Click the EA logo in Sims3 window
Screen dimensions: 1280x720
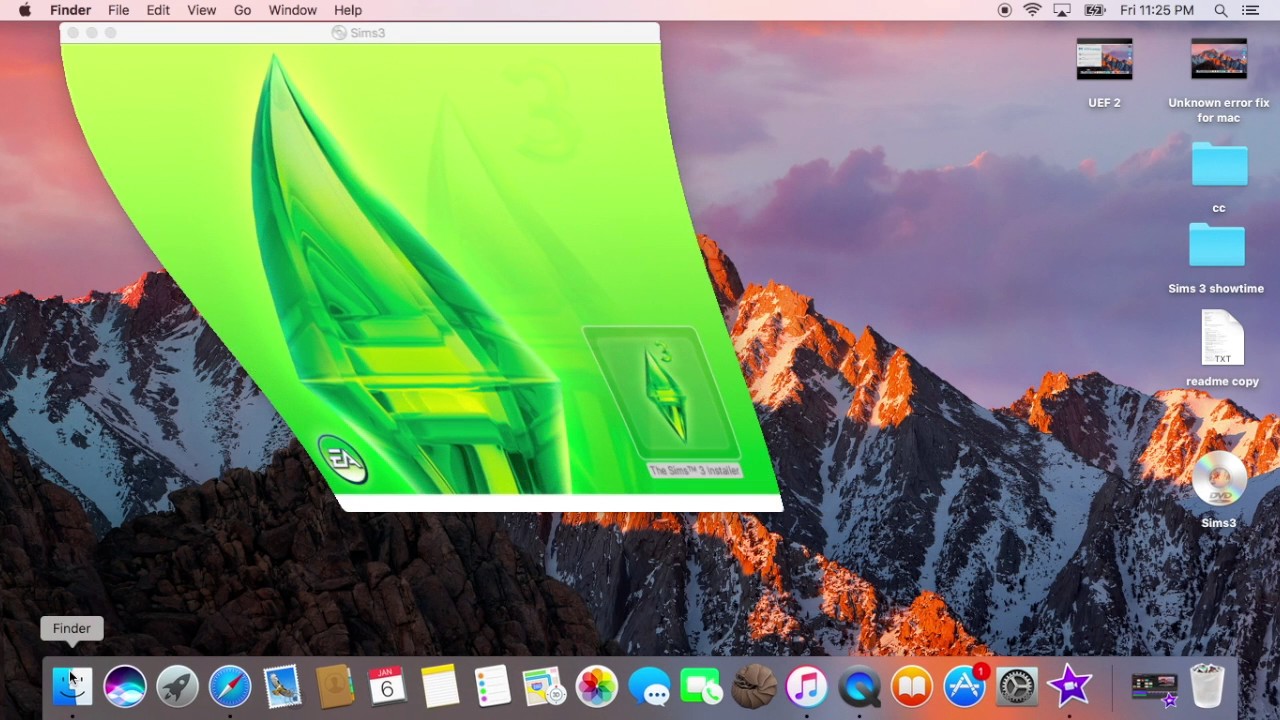tap(343, 459)
